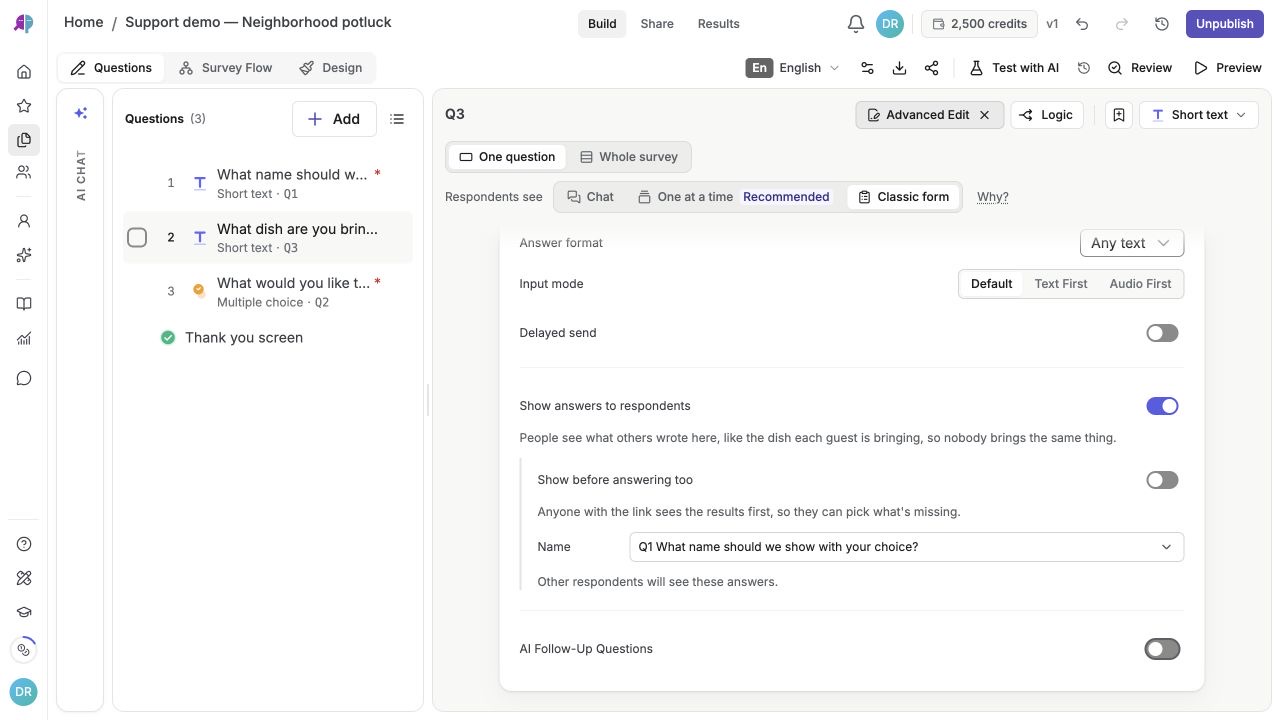The height and width of the screenshot is (720, 1280).
Task: Open the analytics chart sidebar icon
Action: point(24,338)
